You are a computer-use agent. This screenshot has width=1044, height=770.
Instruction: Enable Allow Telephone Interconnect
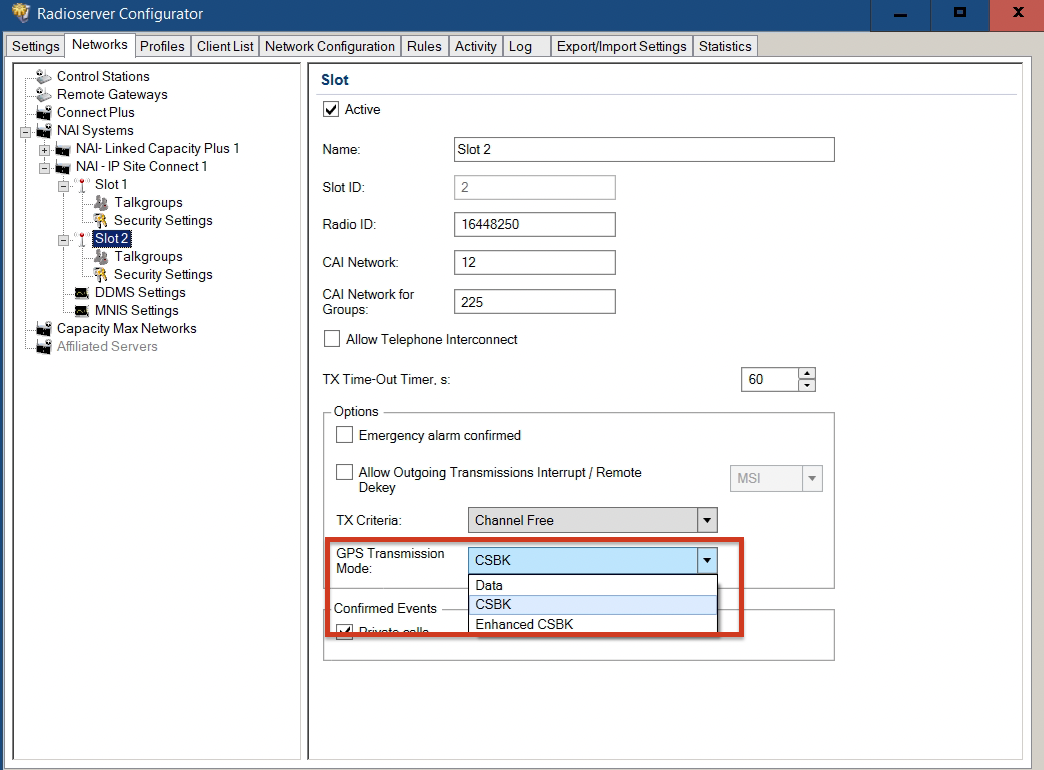click(332, 339)
